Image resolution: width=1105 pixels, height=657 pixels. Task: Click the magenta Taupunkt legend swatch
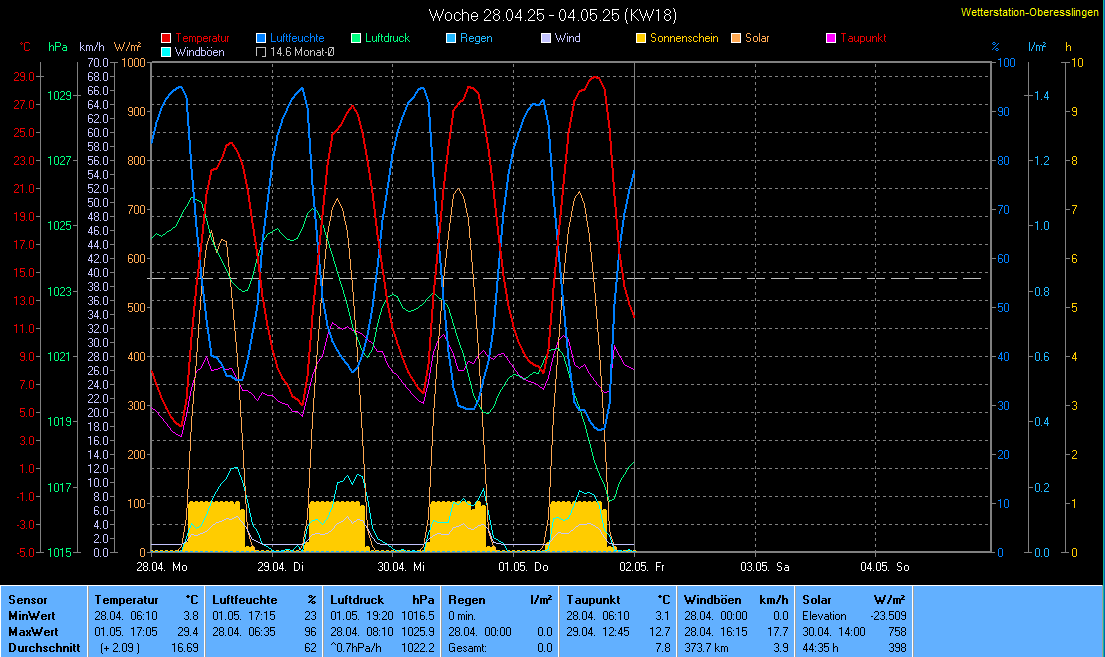pyautogui.click(x=831, y=38)
